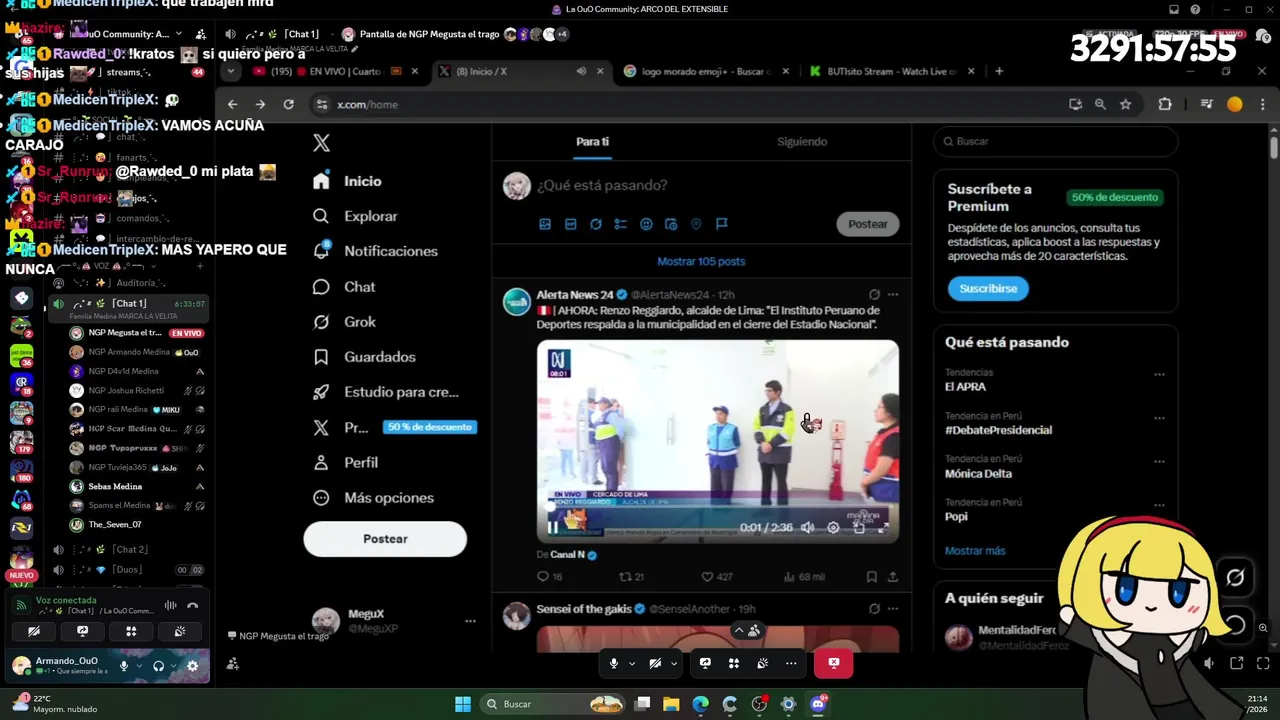This screenshot has width=1280, height=720.
Task: Open more options for El APRA trend
Action: (x=1159, y=375)
